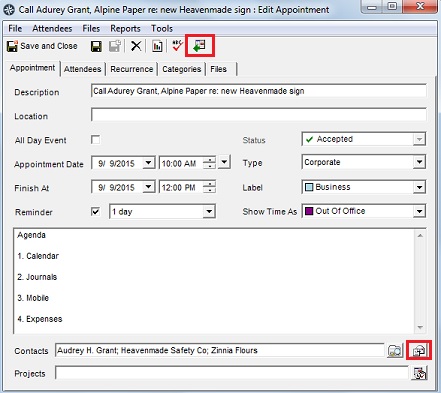441x393 pixels.
Task: Click project picker icon beside Projects field
Action: (419, 373)
